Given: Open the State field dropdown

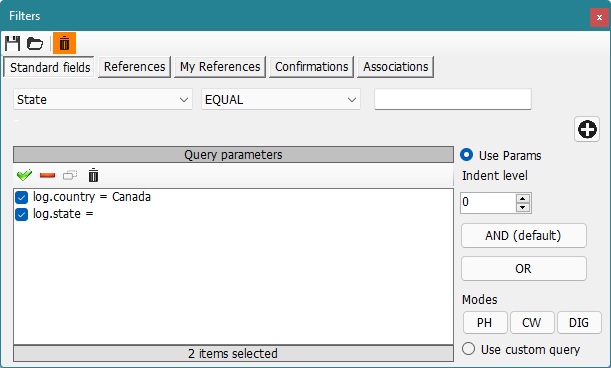Looking at the screenshot, I should tap(103, 99).
